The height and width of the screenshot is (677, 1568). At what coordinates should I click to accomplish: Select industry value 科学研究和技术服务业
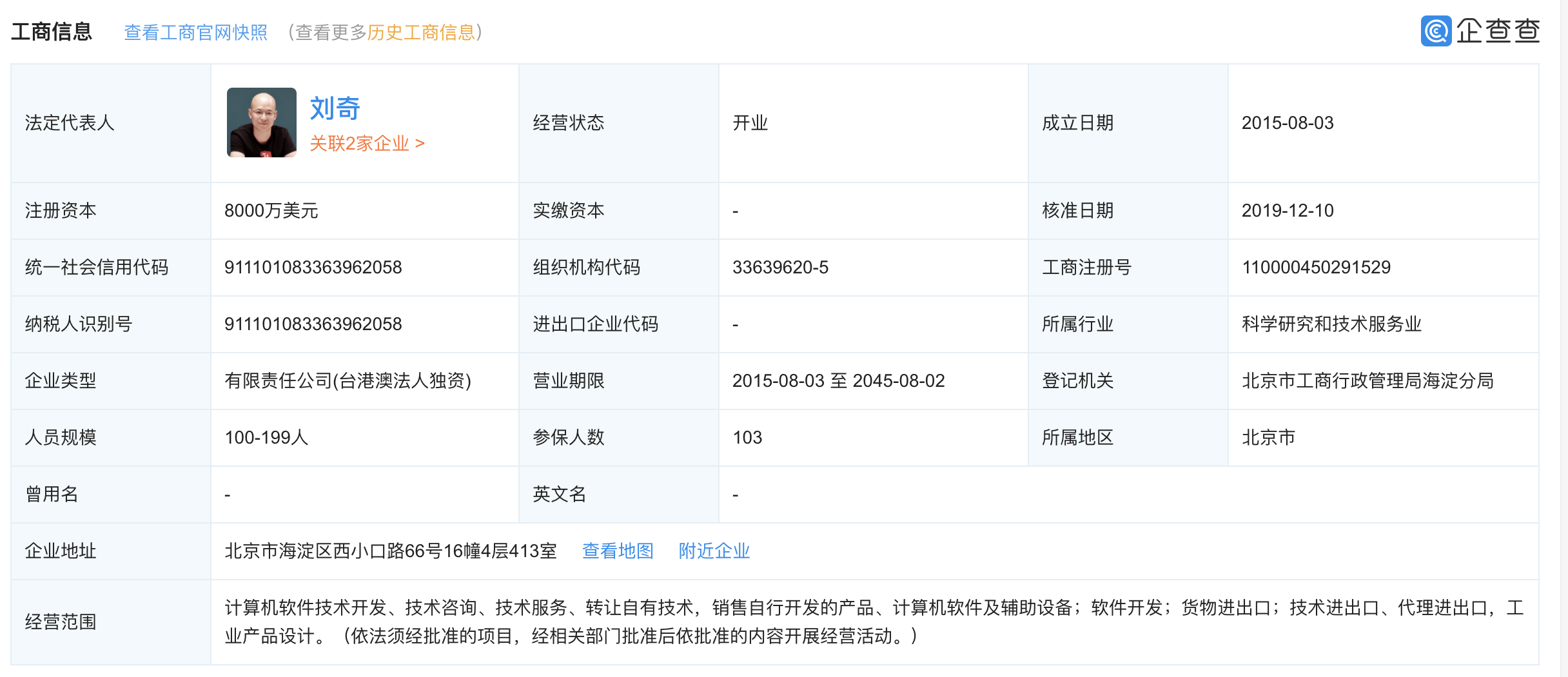click(1331, 324)
